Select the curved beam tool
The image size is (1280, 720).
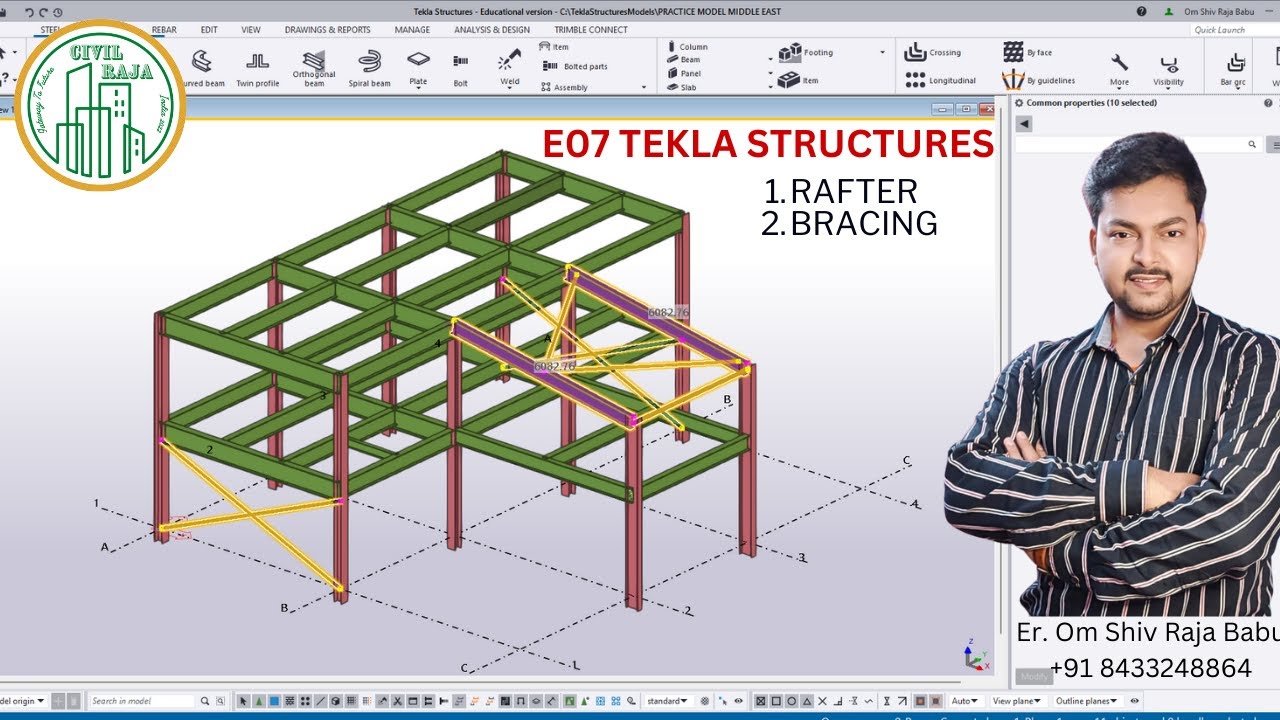[204, 68]
